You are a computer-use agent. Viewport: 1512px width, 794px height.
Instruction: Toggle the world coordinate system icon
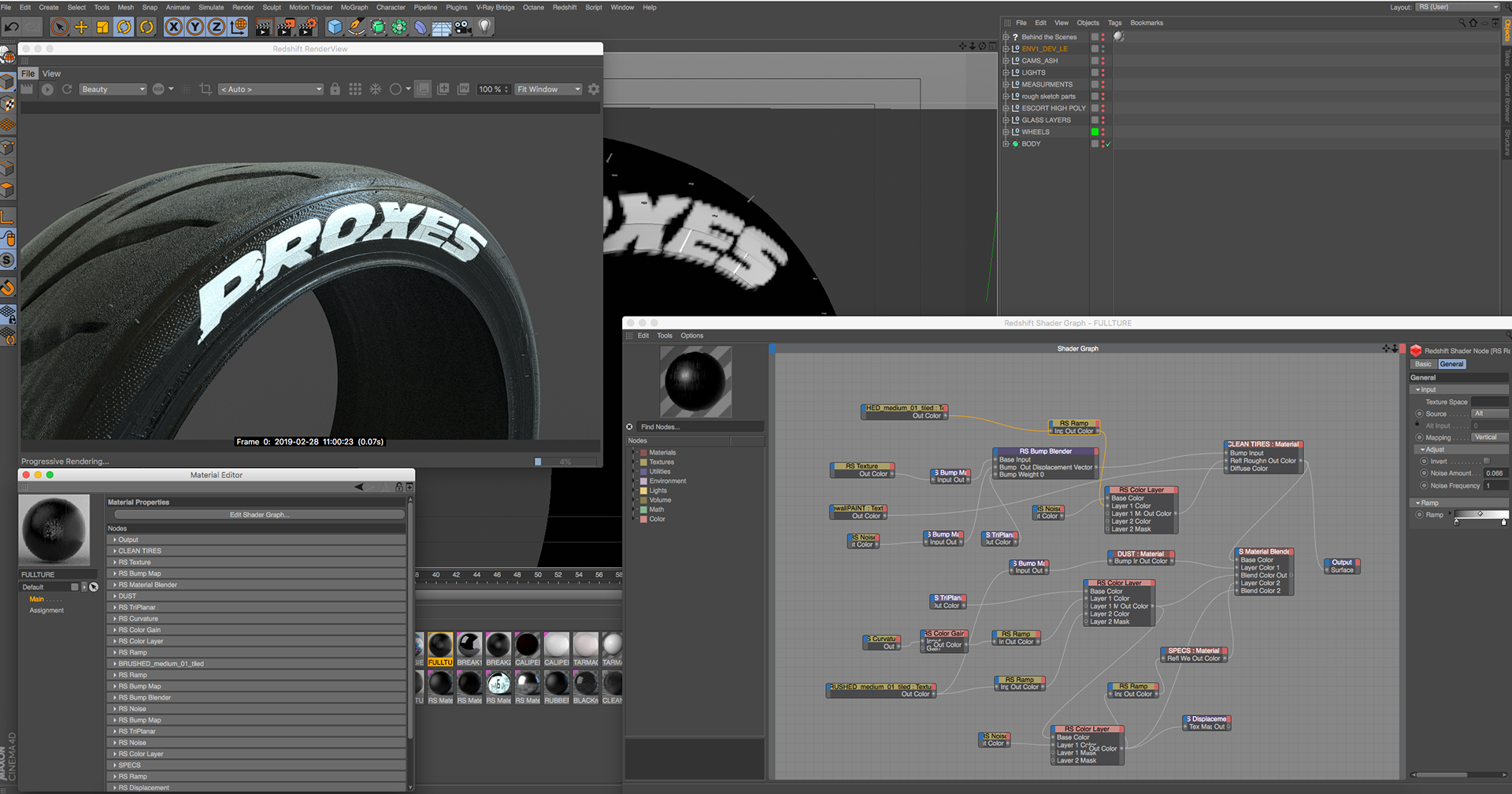tap(239, 27)
